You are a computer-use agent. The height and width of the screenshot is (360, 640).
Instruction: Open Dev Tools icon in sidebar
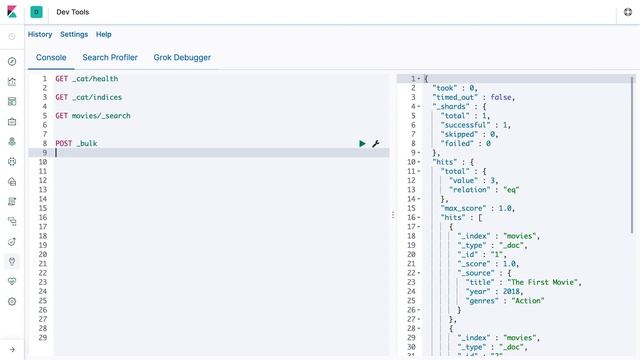(x=12, y=262)
